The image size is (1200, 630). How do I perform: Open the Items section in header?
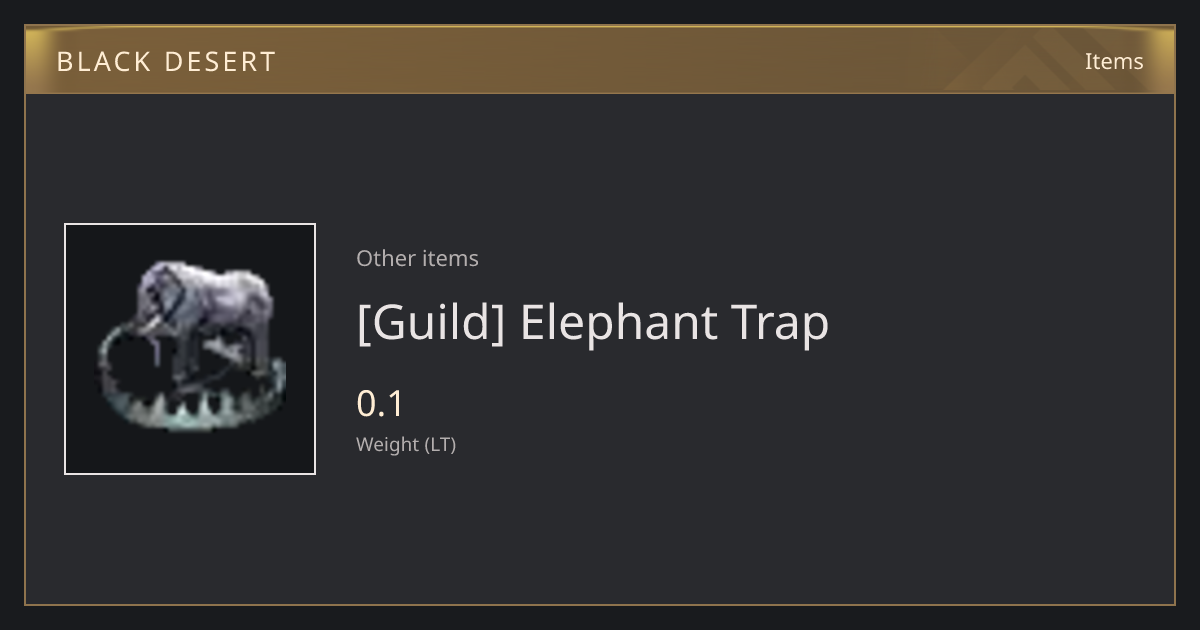click(1114, 61)
